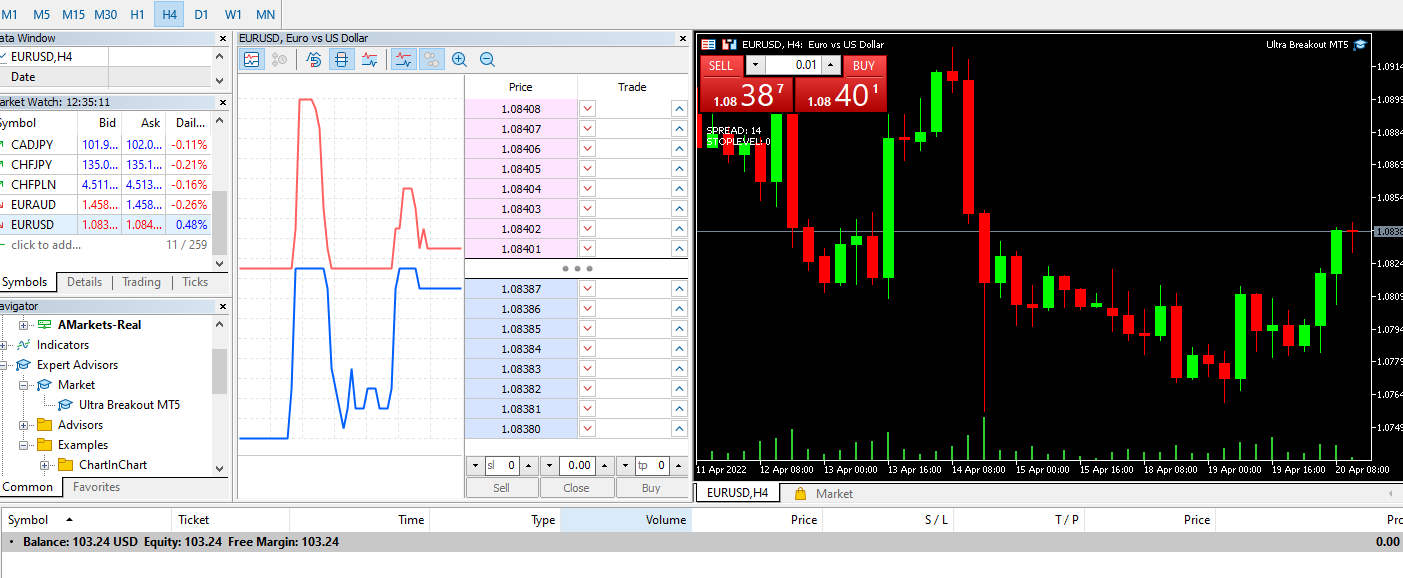The width and height of the screenshot is (1403, 578).
Task: Open the one-click trading volume dropdown
Action: pyautogui.click(x=755, y=66)
